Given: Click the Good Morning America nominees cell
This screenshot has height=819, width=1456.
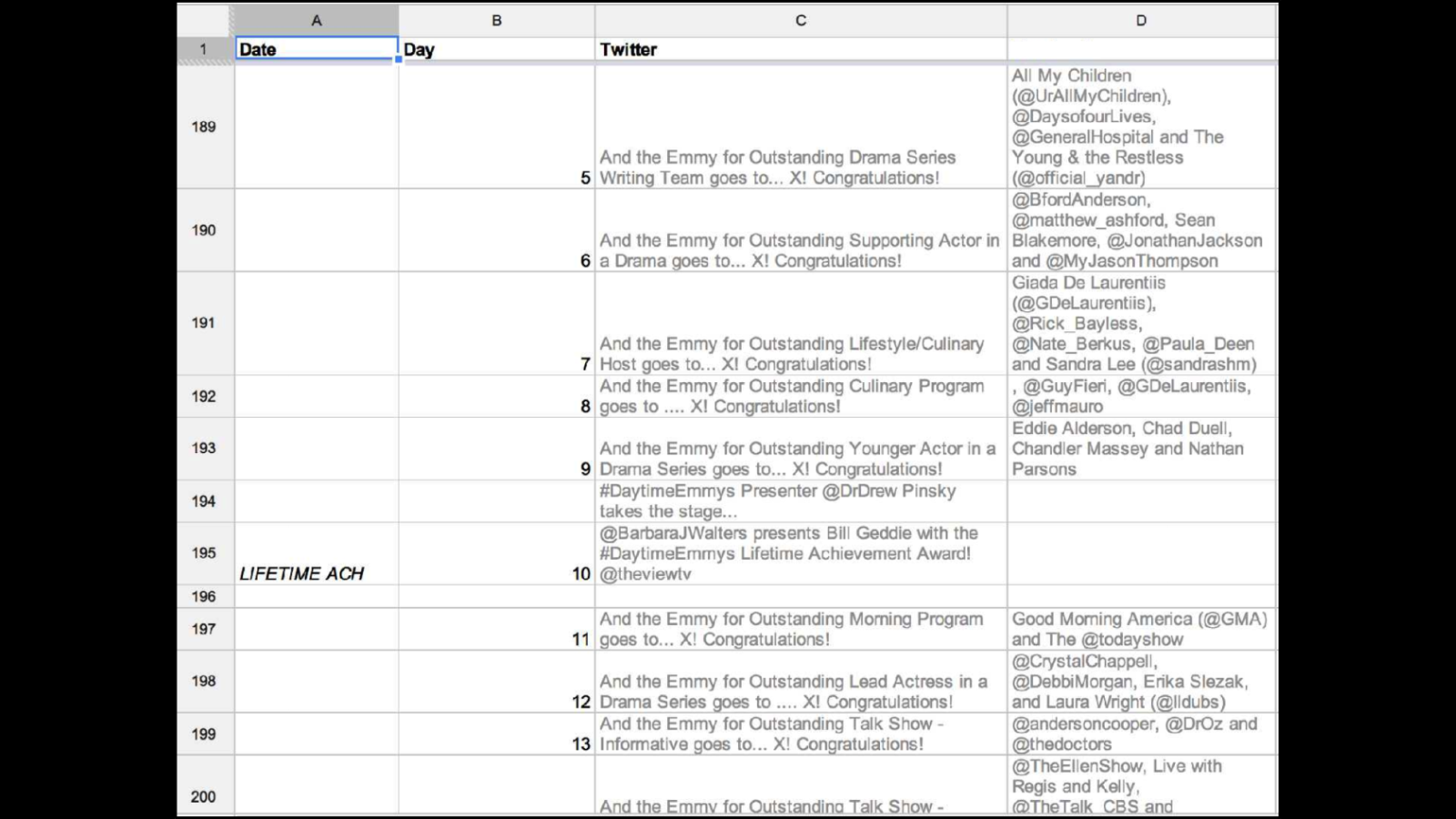Looking at the screenshot, I should tap(1142, 629).
